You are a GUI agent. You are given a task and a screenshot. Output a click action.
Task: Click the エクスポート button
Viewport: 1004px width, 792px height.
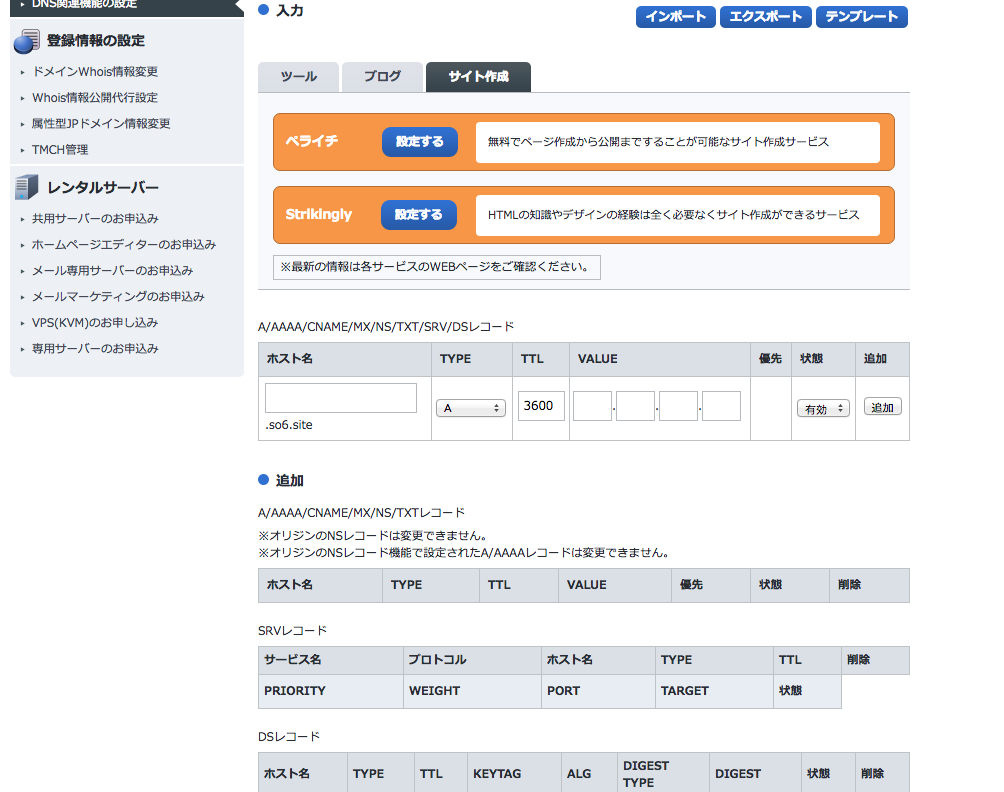pos(766,17)
